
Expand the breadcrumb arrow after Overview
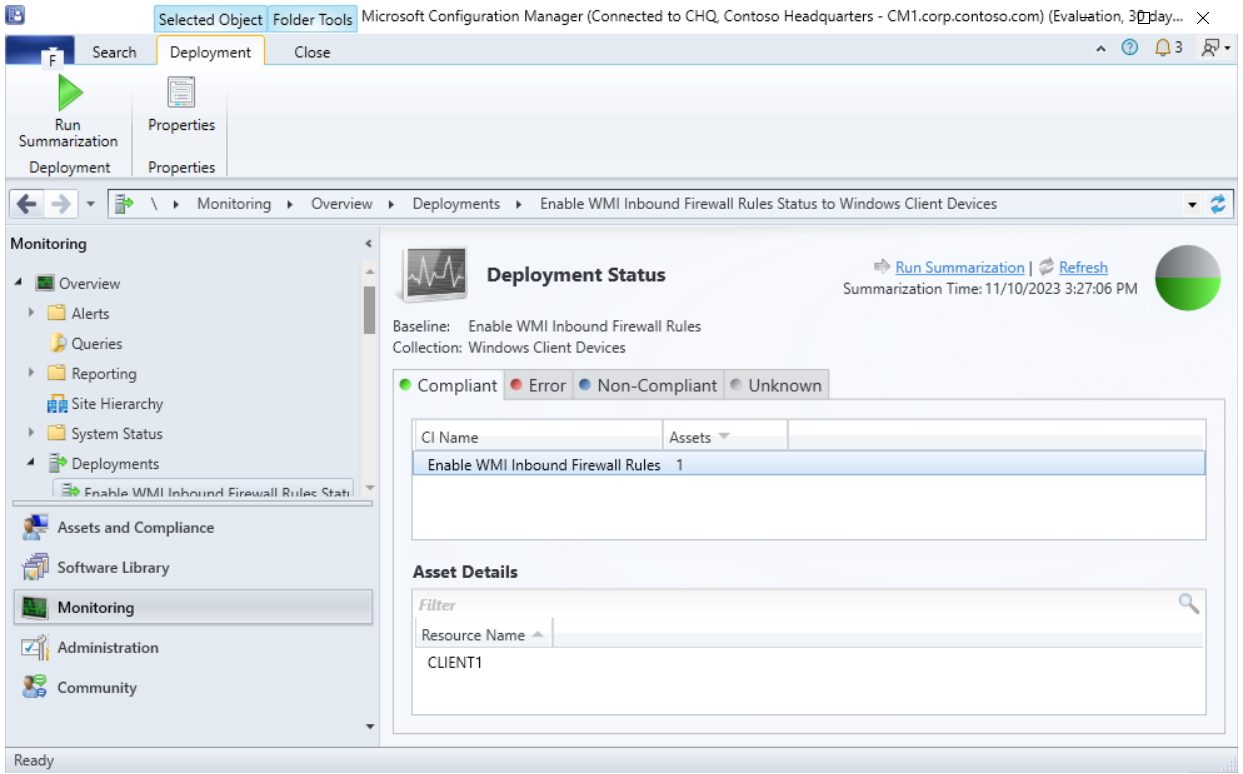391,204
